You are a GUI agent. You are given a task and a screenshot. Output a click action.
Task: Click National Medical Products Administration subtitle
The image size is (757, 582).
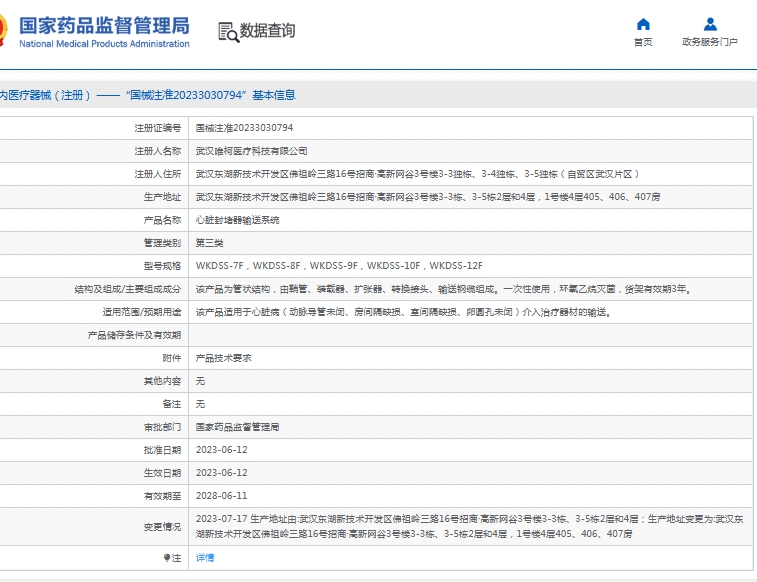(104, 44)
